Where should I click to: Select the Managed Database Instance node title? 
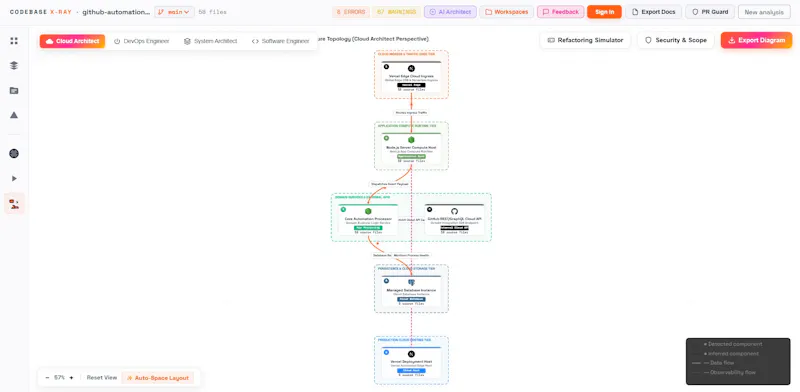pos(411,290)
